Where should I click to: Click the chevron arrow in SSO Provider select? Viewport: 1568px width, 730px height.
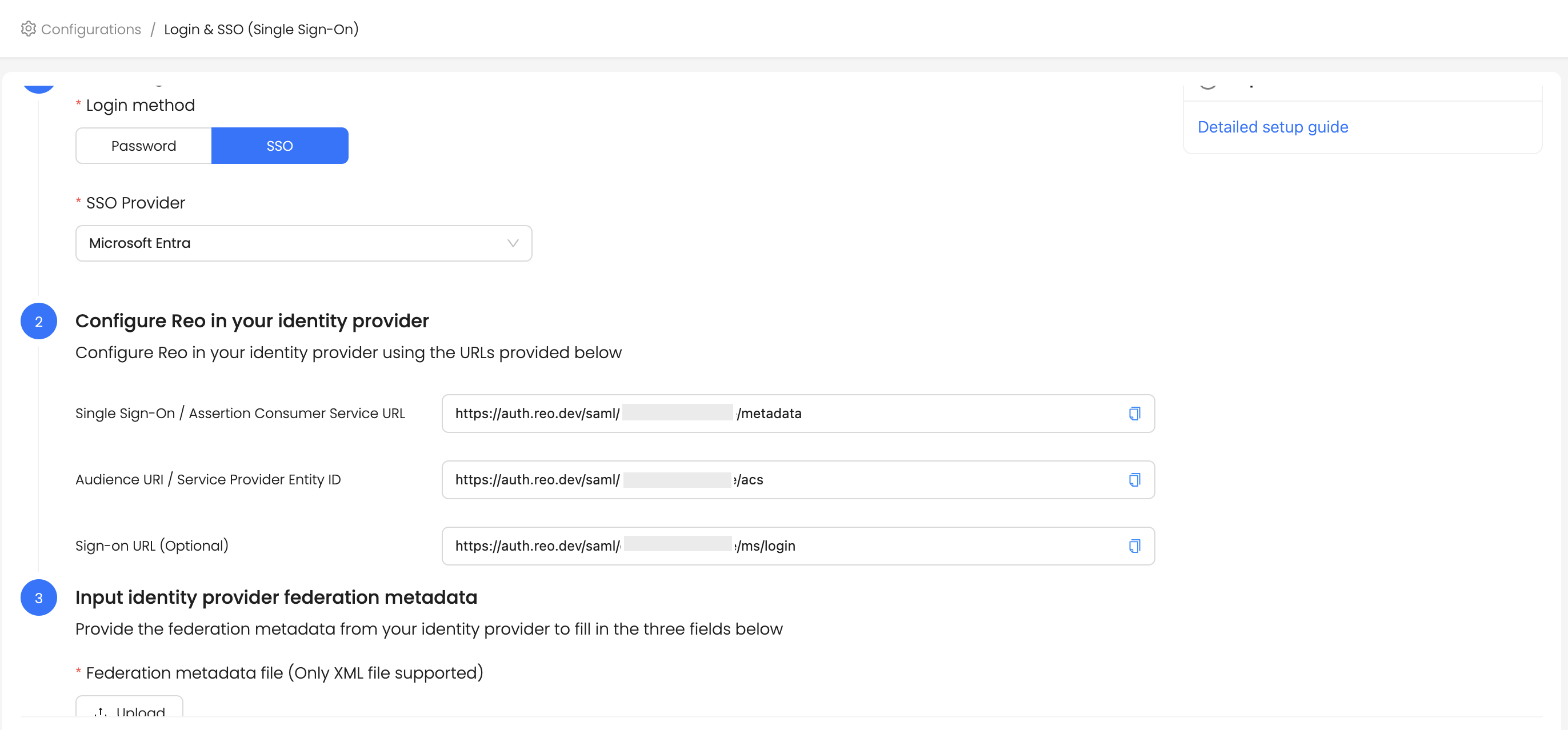click(x=513, y=243)
